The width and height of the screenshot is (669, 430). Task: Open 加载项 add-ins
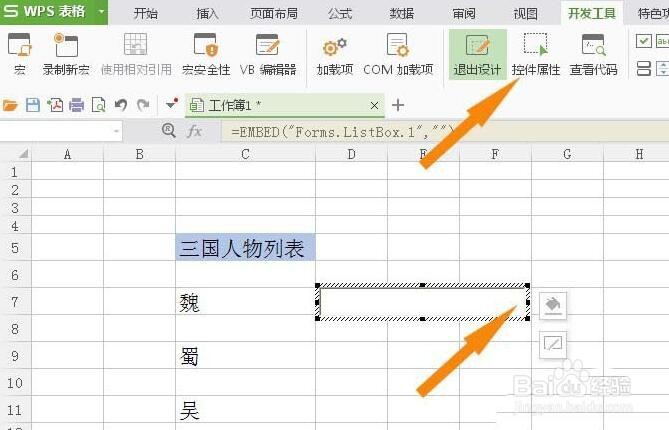tap(335, 54)
